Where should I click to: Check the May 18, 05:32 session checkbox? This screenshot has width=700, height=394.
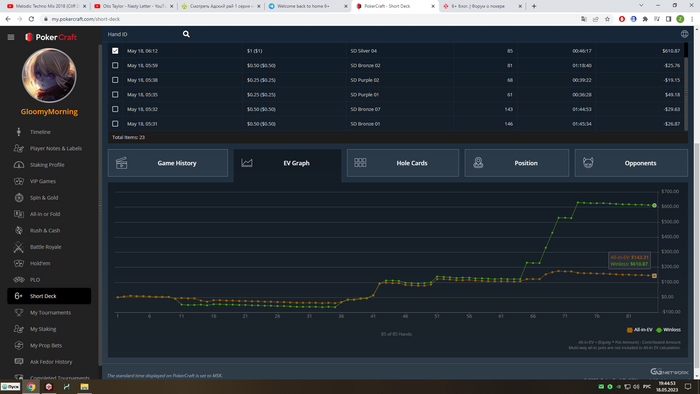[x=115, y=109]
